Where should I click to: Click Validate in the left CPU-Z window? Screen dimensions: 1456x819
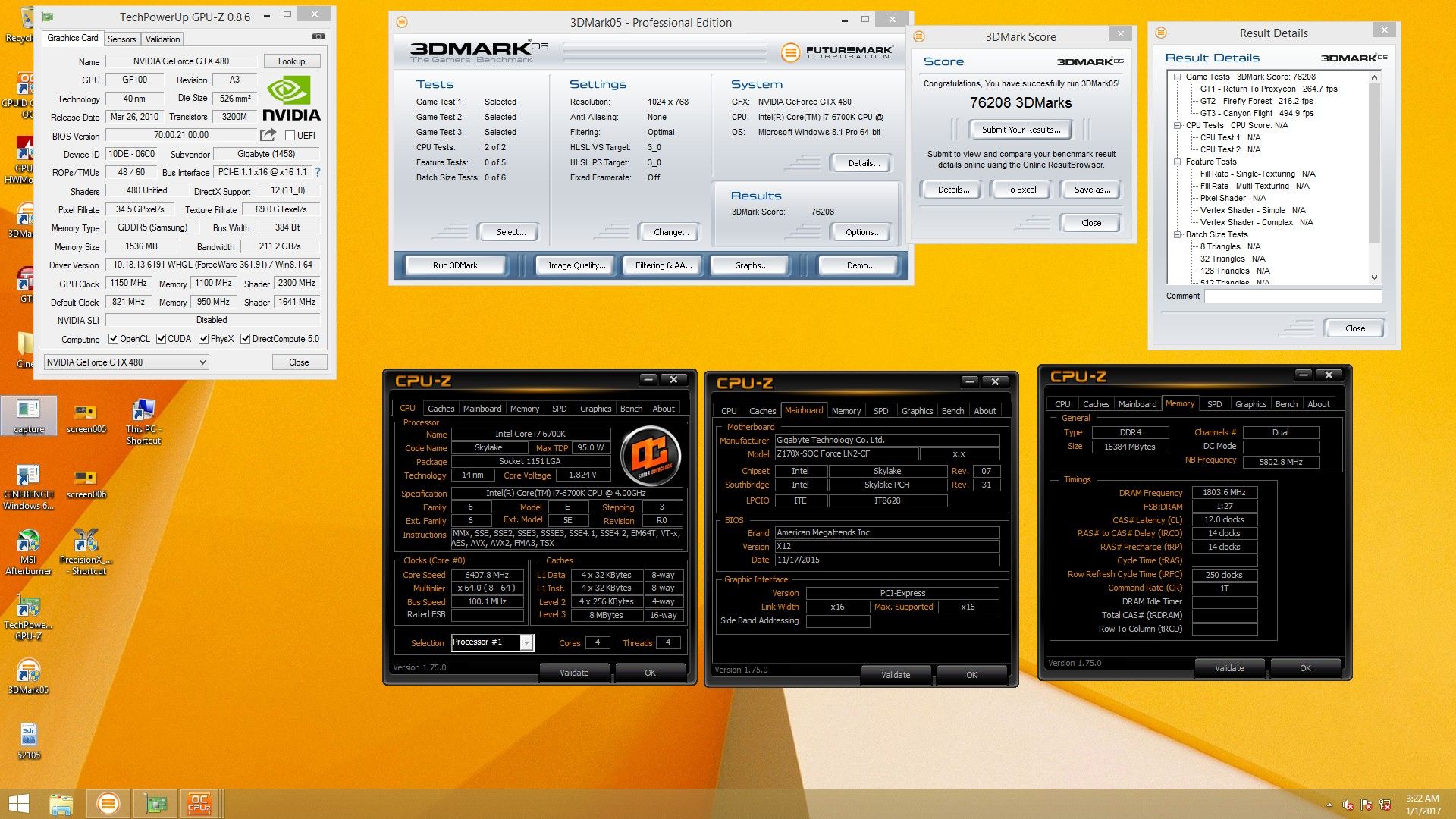574,673
